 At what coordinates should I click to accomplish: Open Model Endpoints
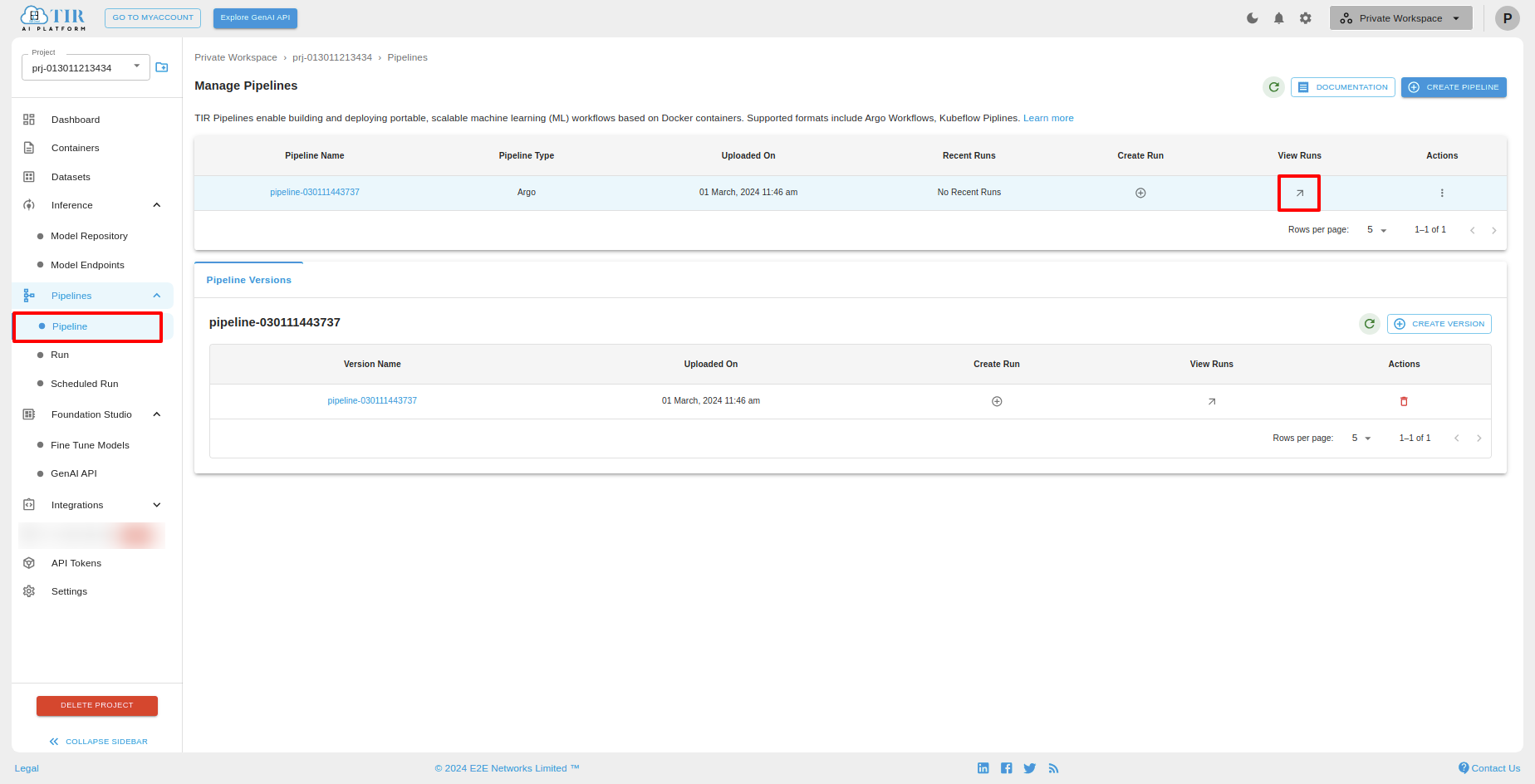pyautogui.click(x=87, y=265)
